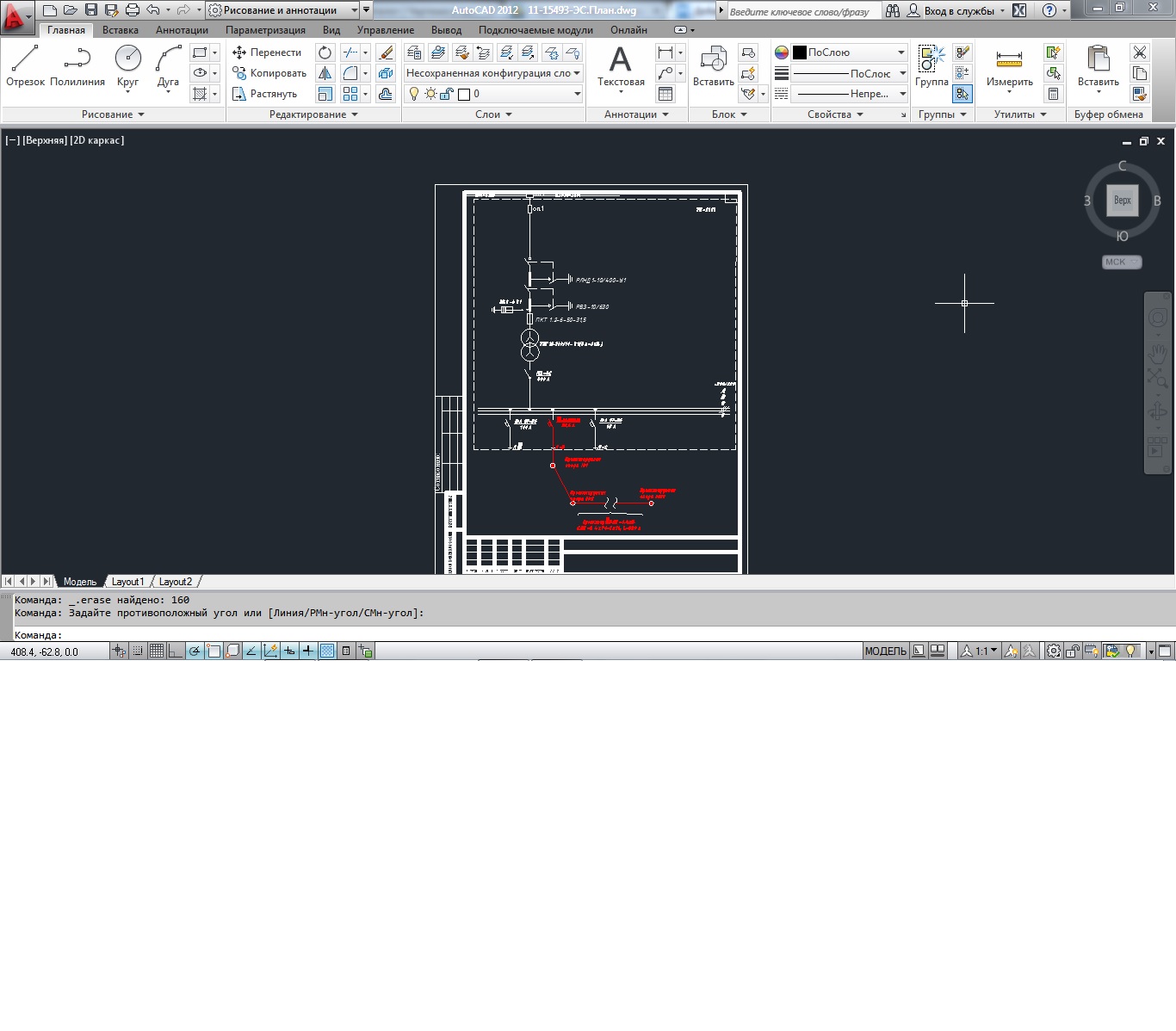Screen dimensions: 1176x1031
Task: Switch to the Вставка ribbon tab
Action: [121, 30]
